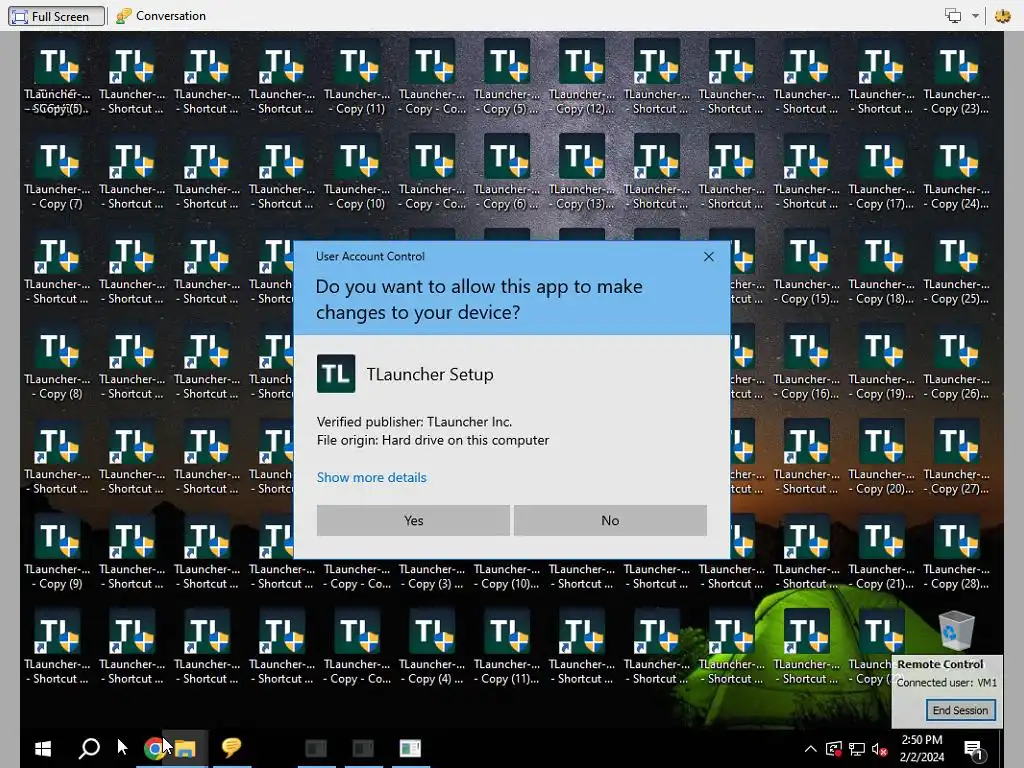Select the TLauncher Copy (16) desktop icon
1024x768 pixels.
(x=807, y=363)
